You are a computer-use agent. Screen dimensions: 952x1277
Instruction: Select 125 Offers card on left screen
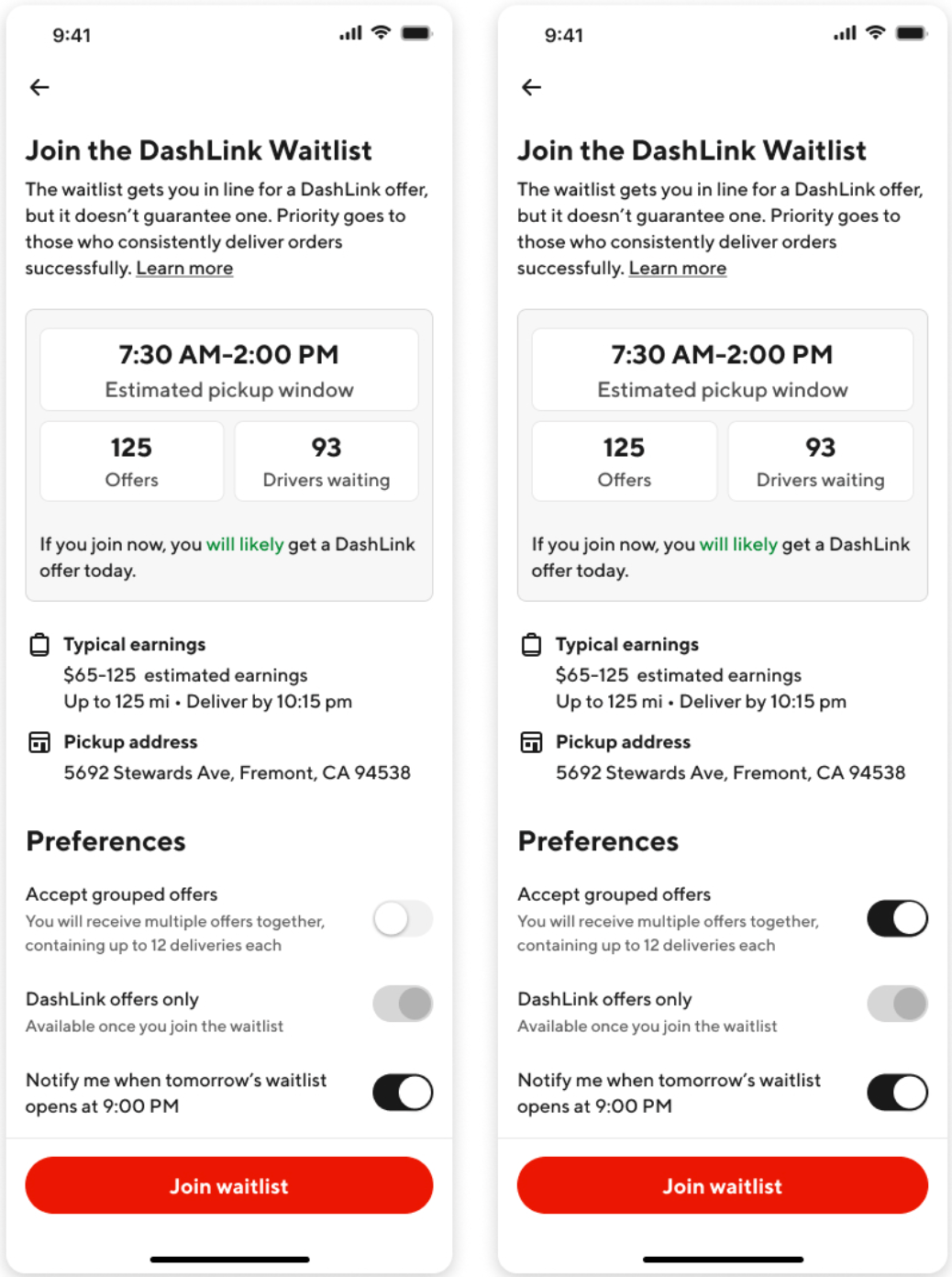[132, 461]
